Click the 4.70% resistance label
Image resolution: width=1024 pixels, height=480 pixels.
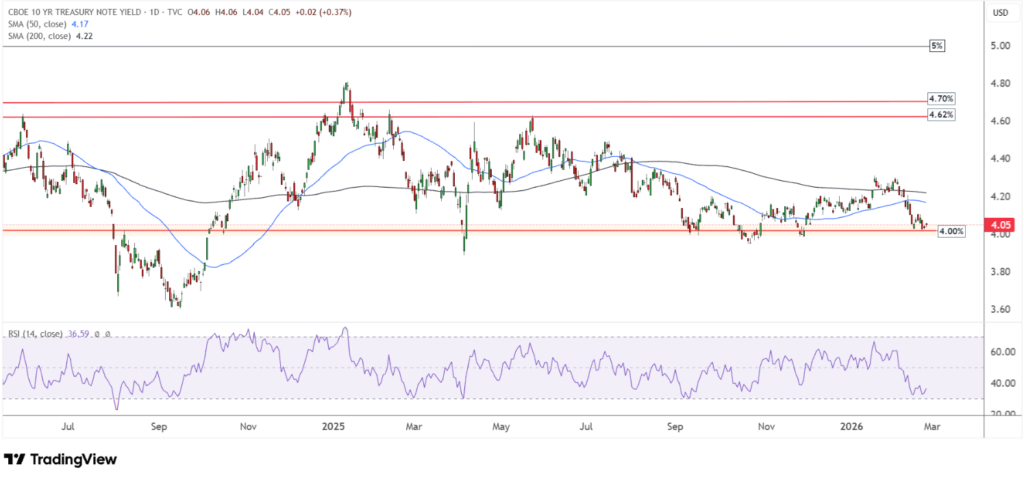[941, 99]
